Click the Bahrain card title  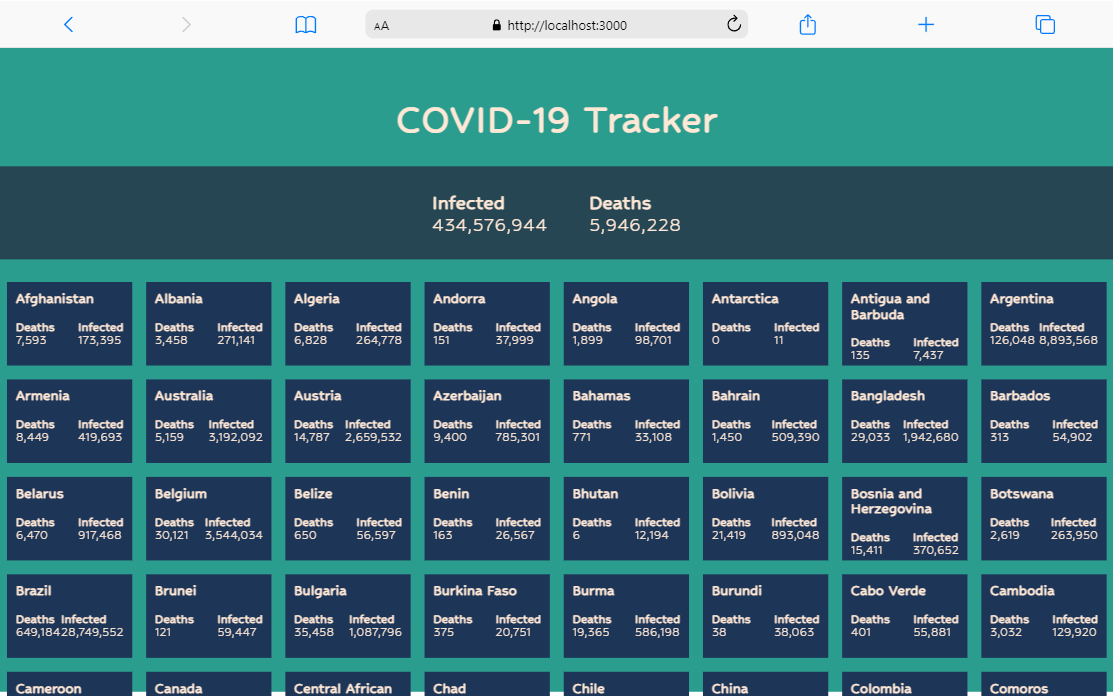click(735, 396)
